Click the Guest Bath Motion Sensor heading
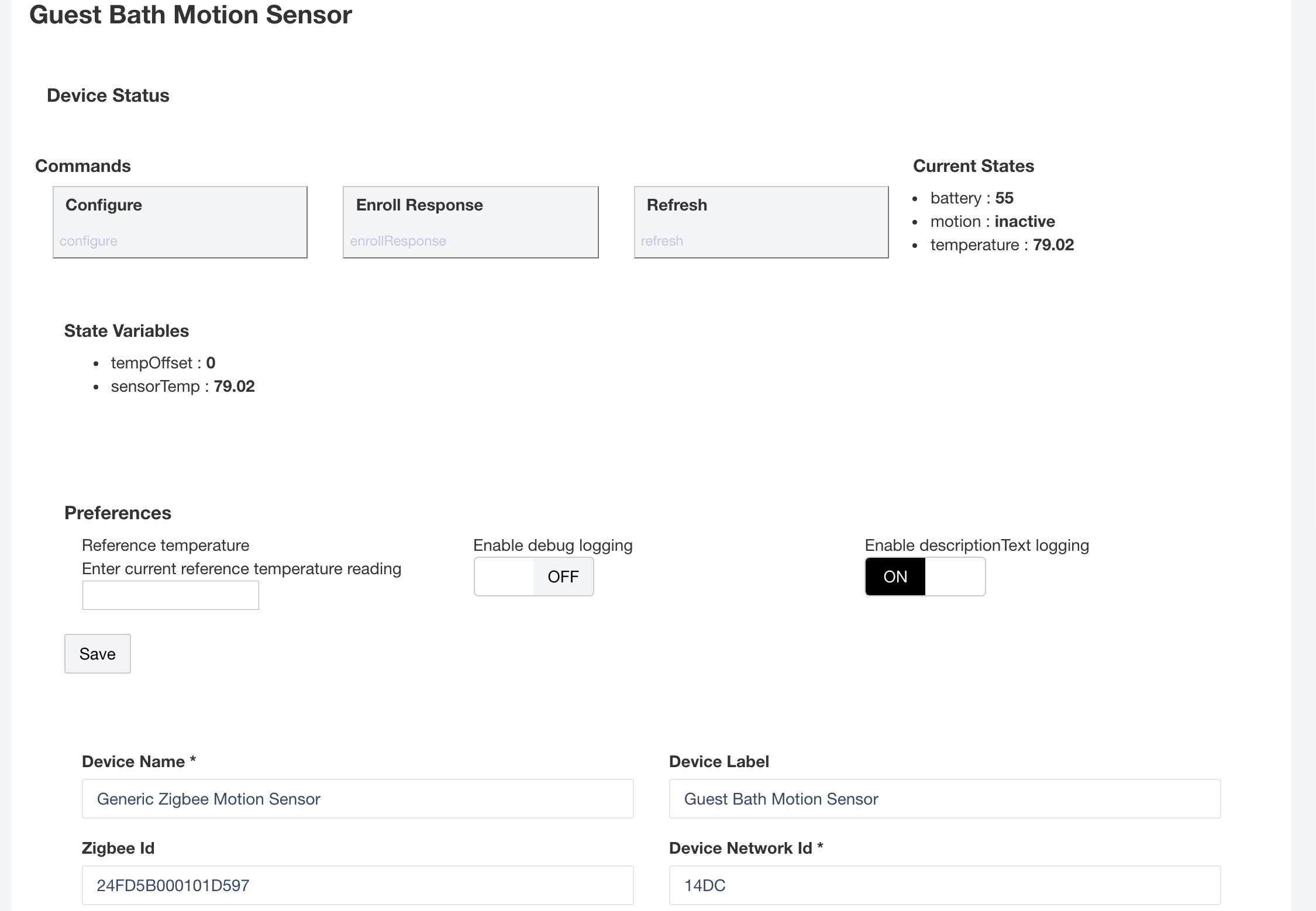 tap(191, 15)
